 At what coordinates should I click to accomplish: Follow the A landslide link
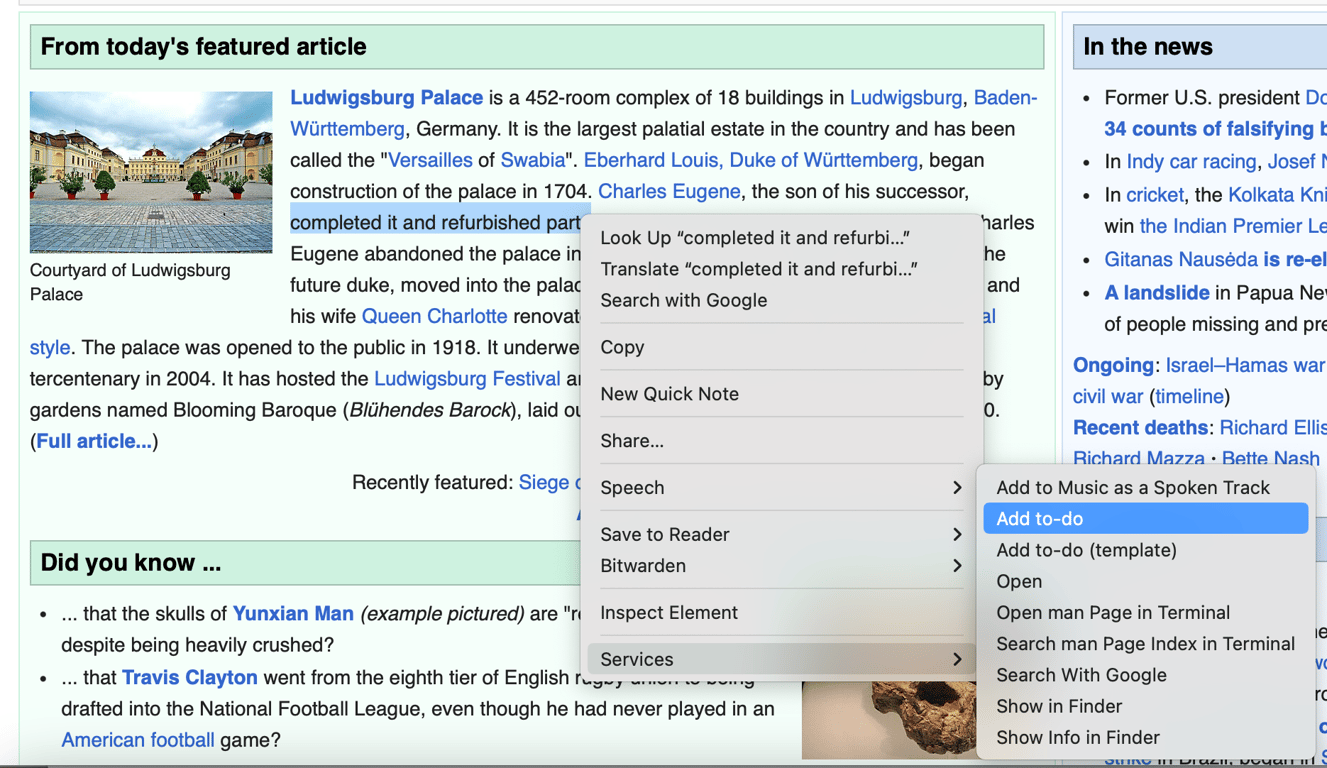coord(1157,293)
